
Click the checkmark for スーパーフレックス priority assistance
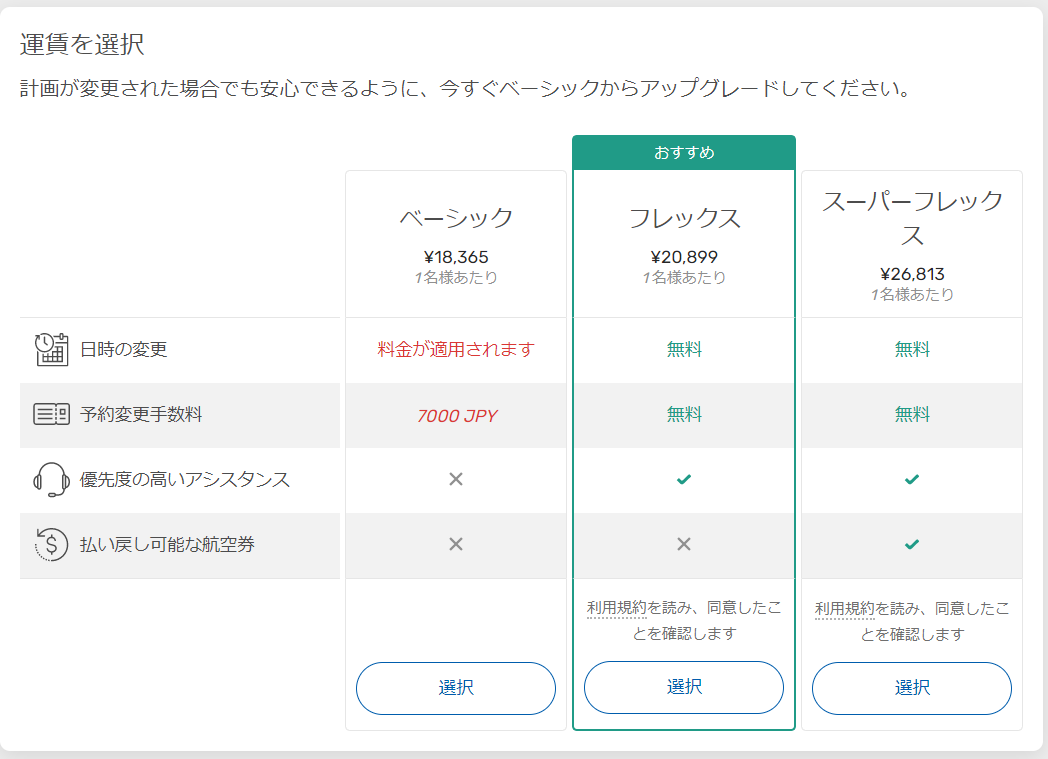[912, 480]
